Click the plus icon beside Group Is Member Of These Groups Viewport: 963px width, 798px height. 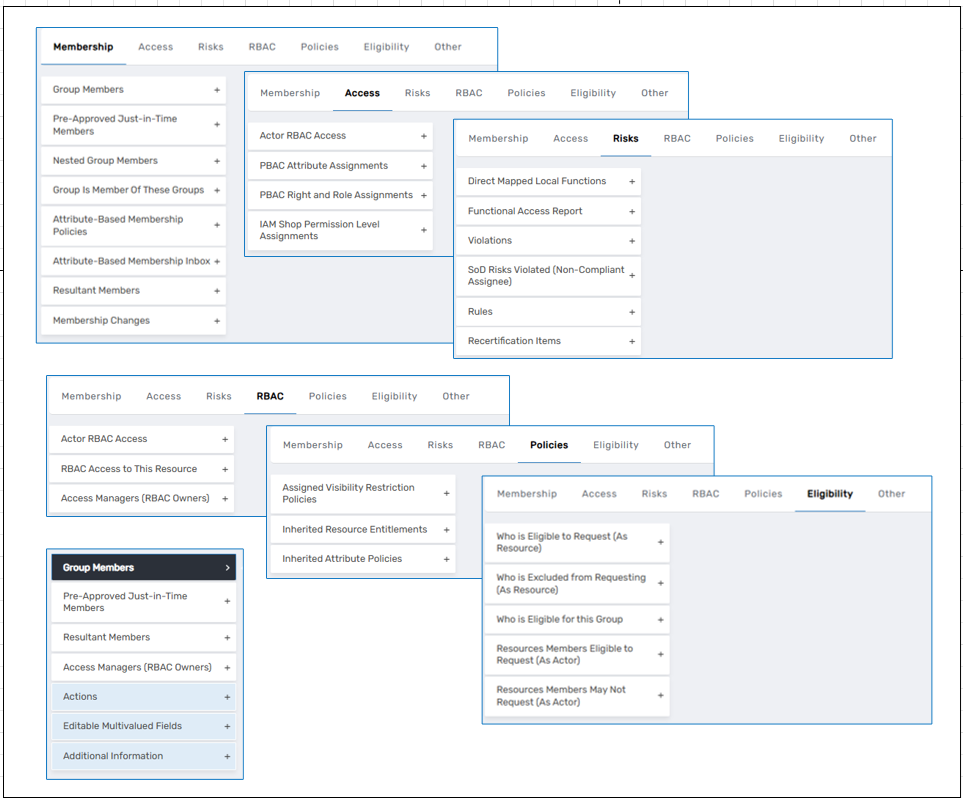(x=217, y=190)
